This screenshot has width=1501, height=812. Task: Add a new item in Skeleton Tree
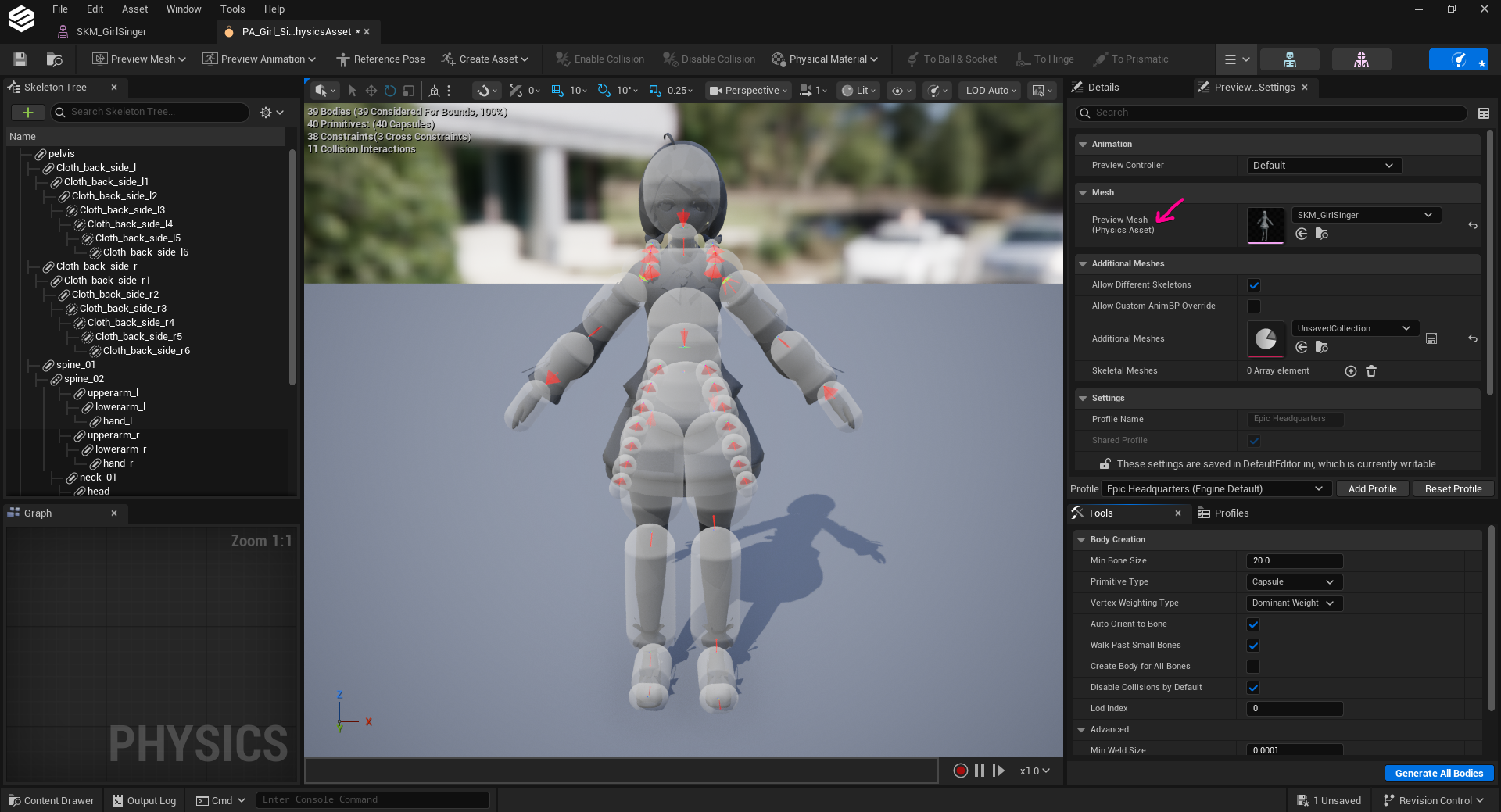click(28, 113)
